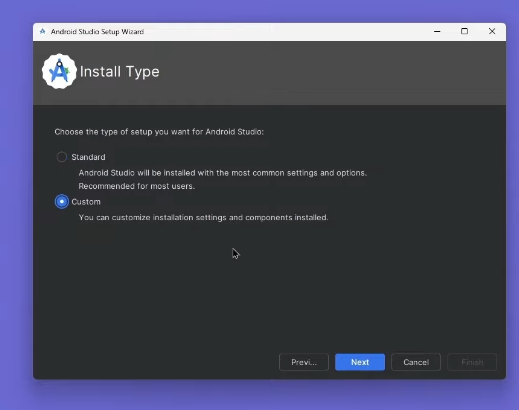519x410 pixels.
Task: Select the Standard radio button
Action: coord(62,157)
